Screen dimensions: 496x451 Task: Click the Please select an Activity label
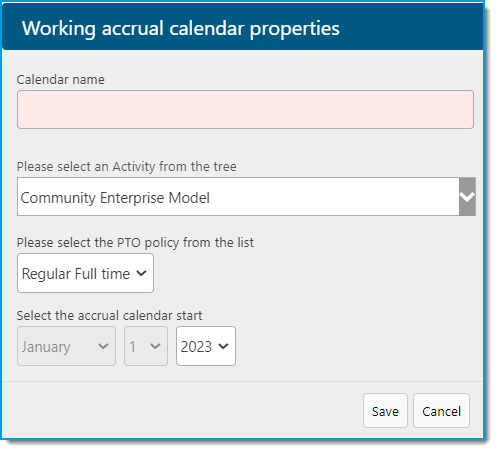pos(127,166)
